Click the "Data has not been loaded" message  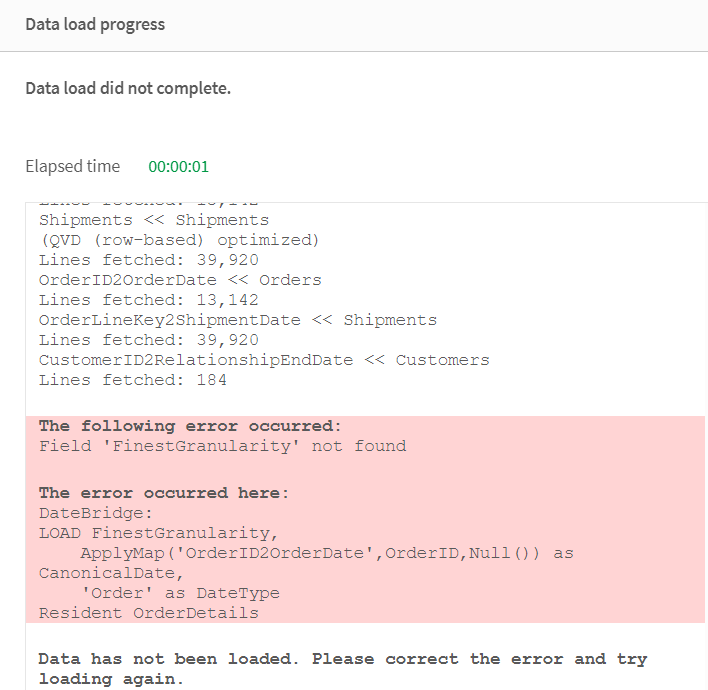click(342, 660)
